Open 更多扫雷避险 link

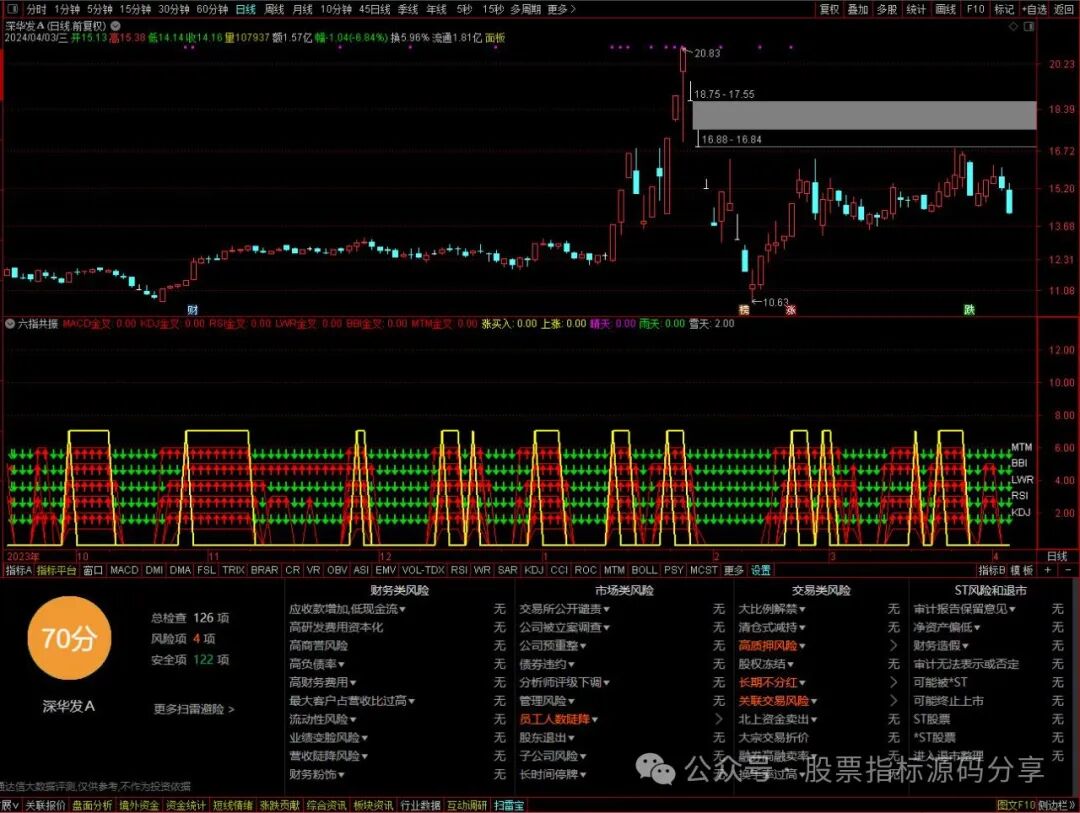point(194,709)
